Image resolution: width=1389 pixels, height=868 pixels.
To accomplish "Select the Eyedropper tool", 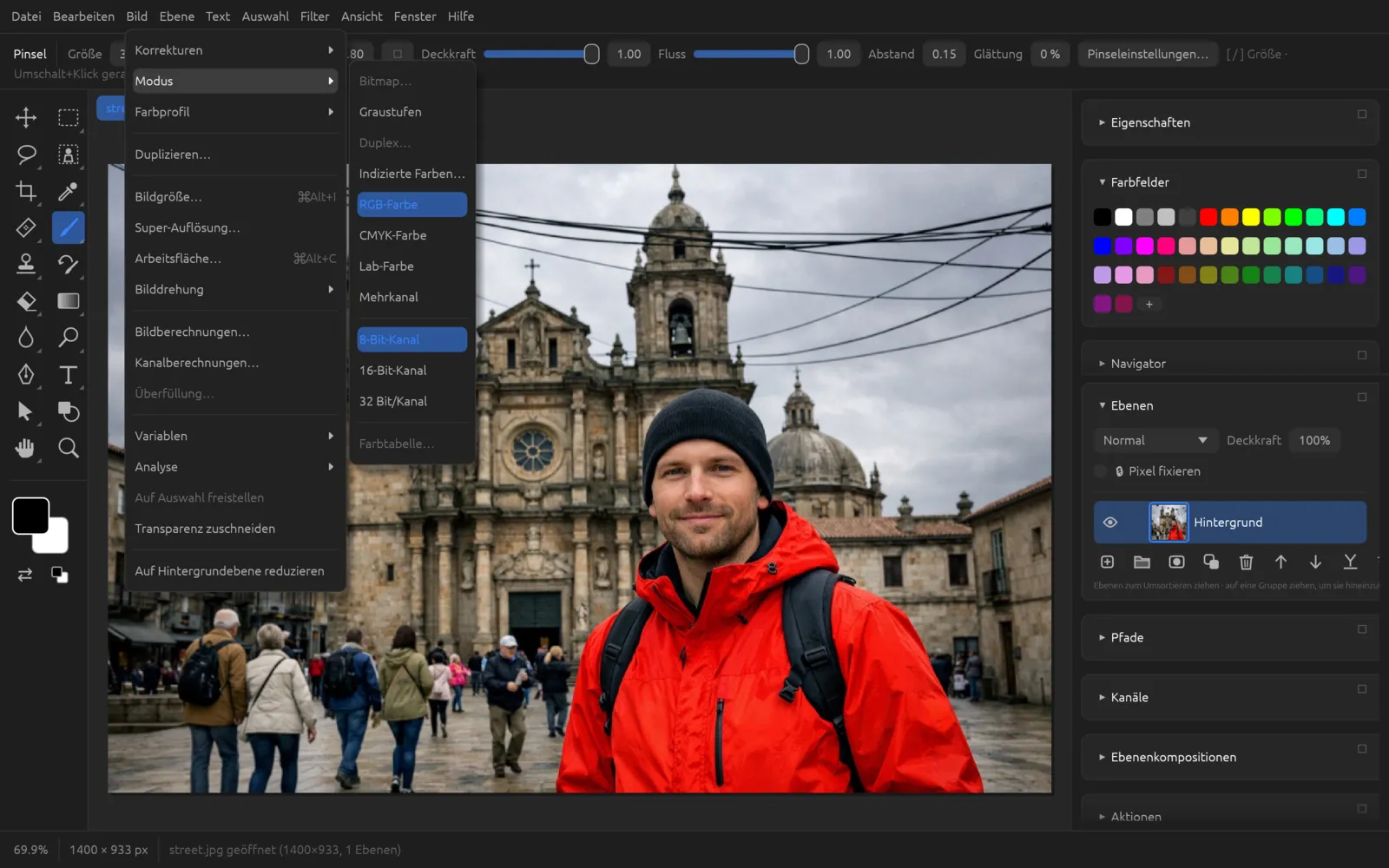I will click(x=68, y=191).
